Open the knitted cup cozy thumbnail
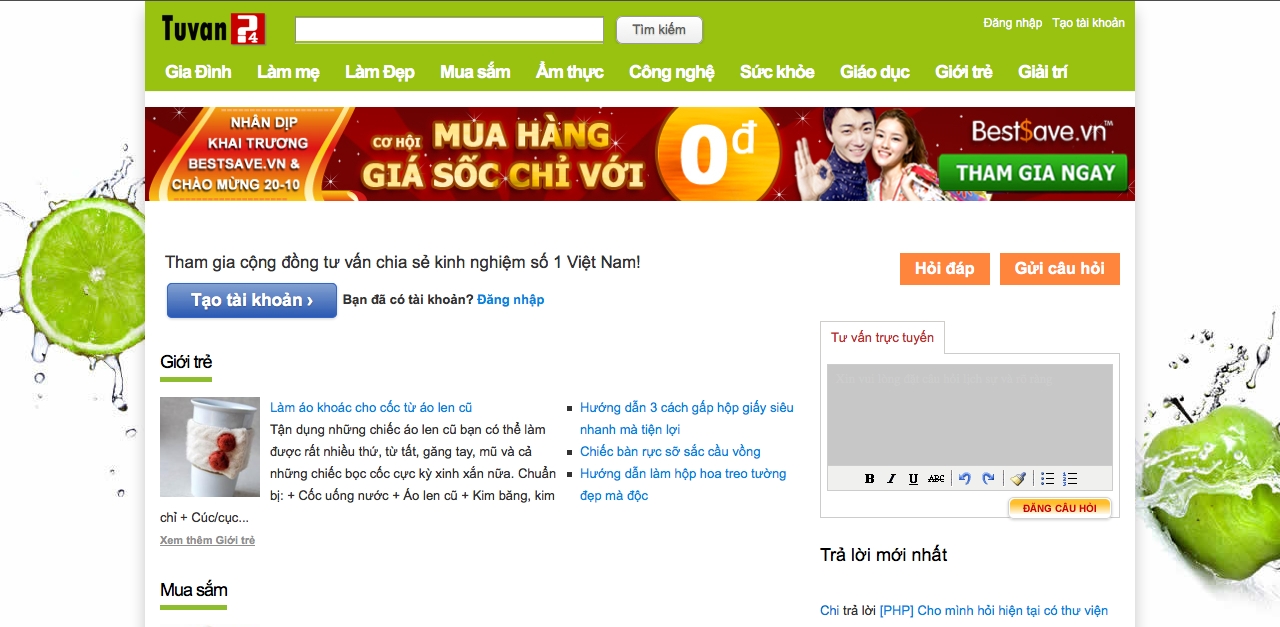Screen dimensions: 1280x627 210,447
